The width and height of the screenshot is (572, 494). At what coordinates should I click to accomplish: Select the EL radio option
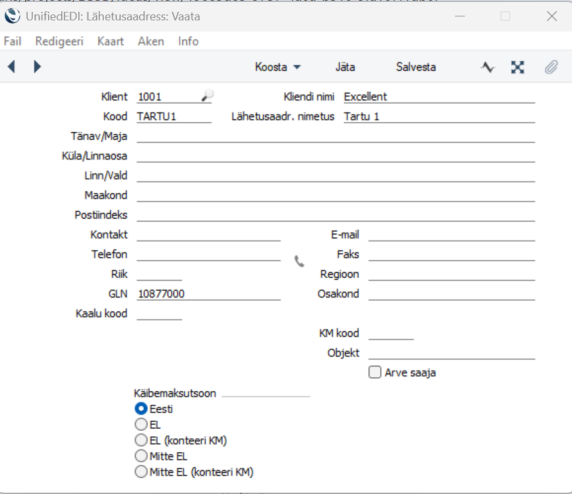tap(141, 425)
